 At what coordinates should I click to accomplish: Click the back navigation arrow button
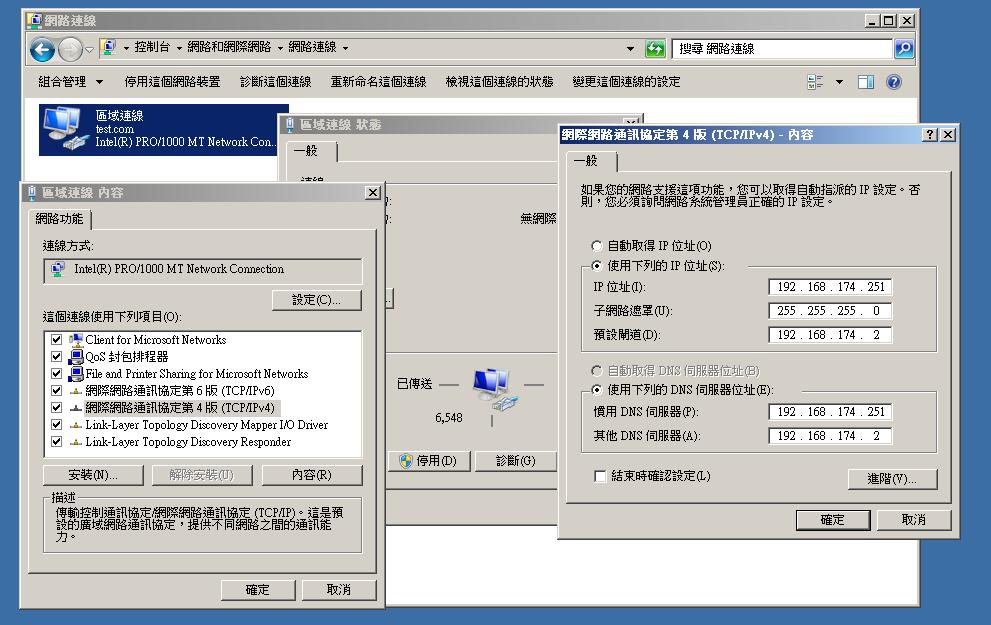[42, 48]
